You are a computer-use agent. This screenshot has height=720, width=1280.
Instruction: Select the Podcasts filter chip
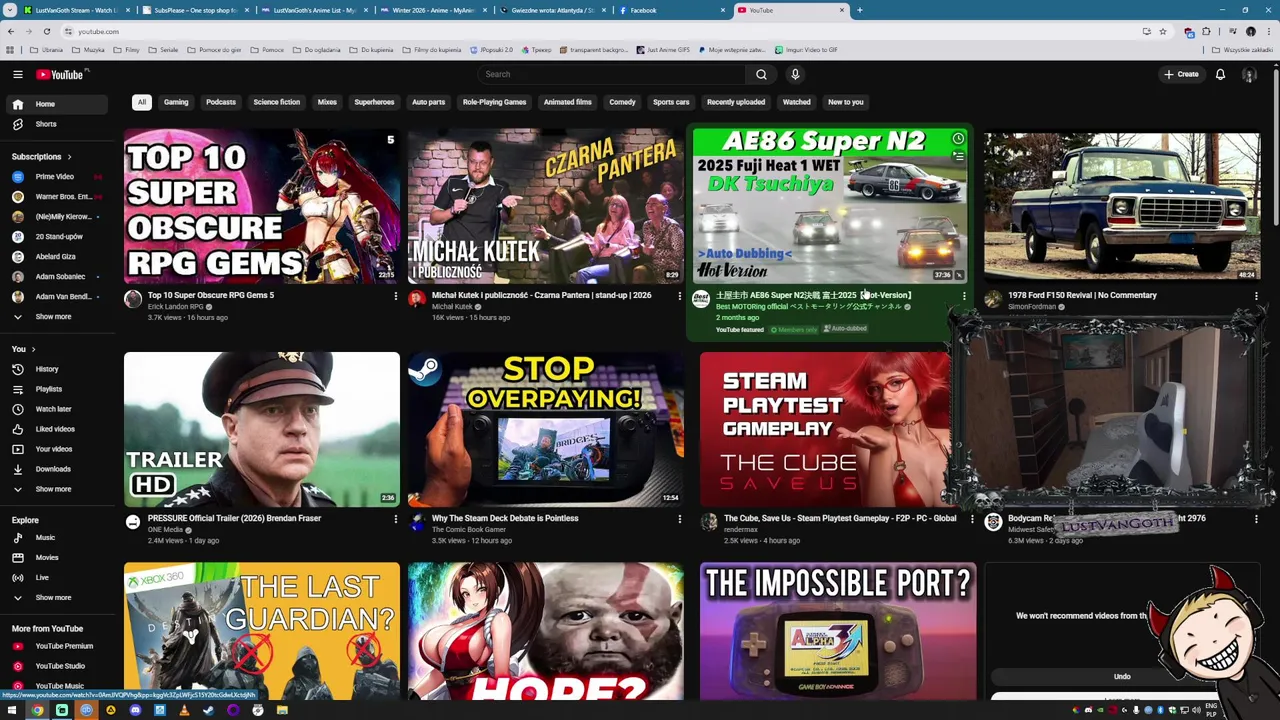coord(221,102)
